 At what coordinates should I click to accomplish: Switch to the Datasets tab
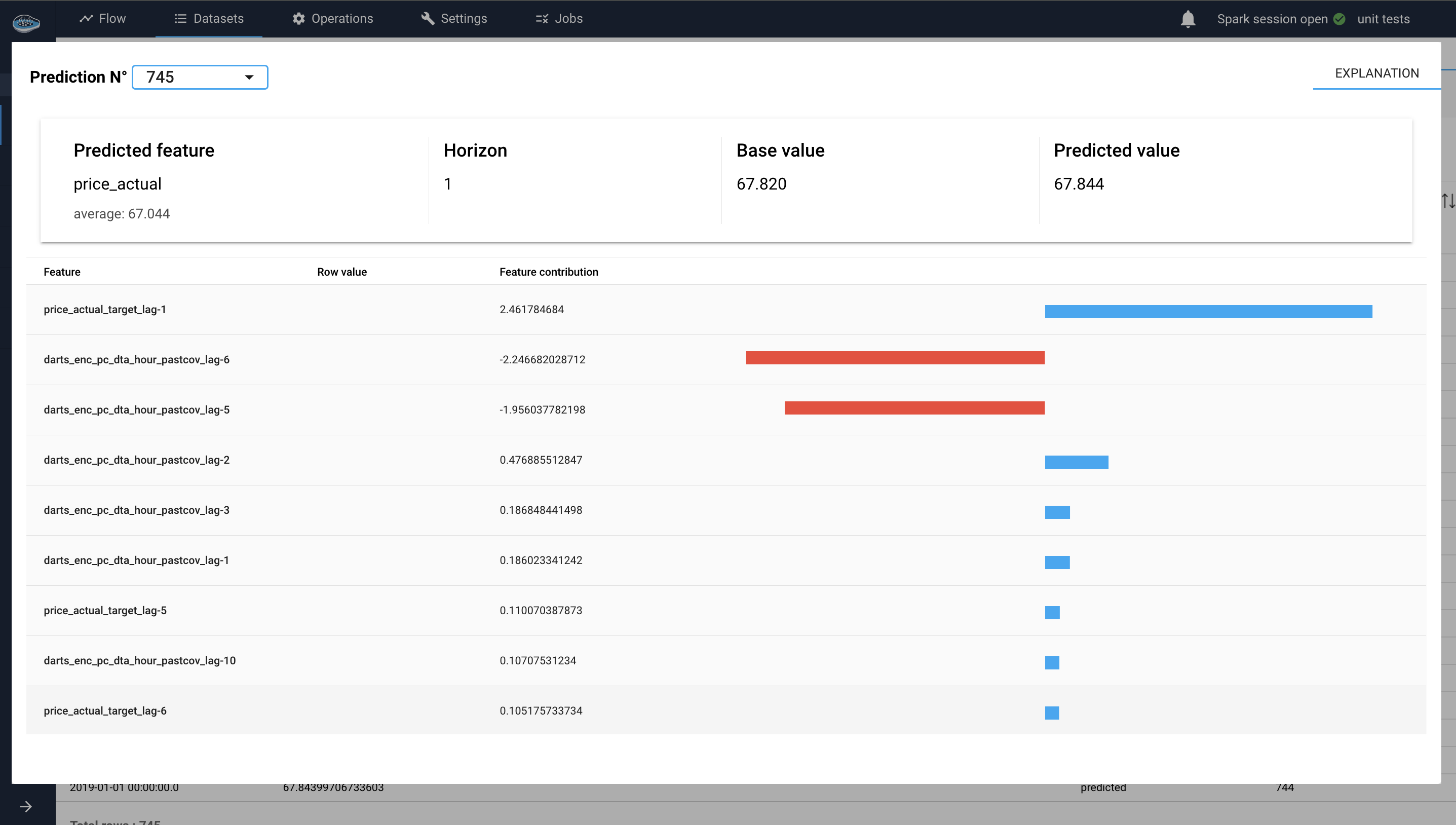tap(209, 19)
